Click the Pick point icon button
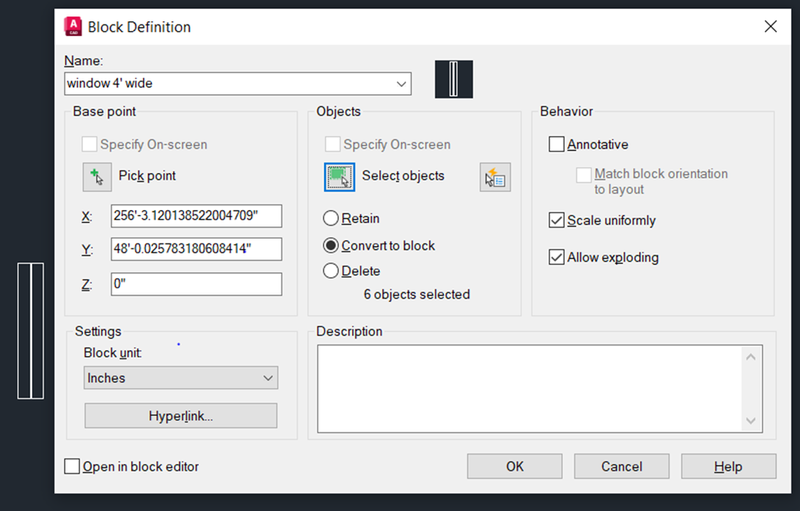 [97, 177]
